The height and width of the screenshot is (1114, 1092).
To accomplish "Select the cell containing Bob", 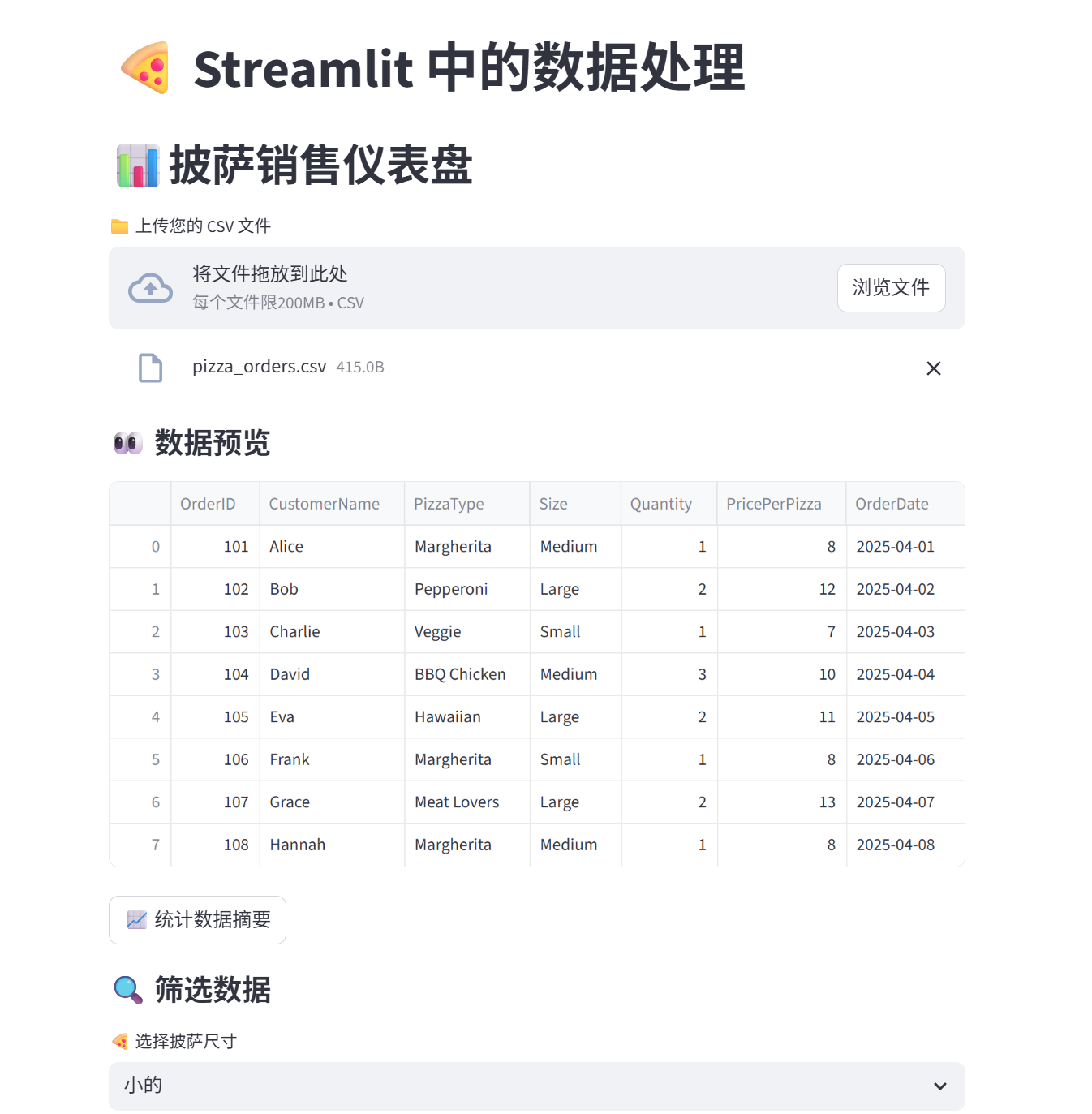I will click(x=332, y=589).
